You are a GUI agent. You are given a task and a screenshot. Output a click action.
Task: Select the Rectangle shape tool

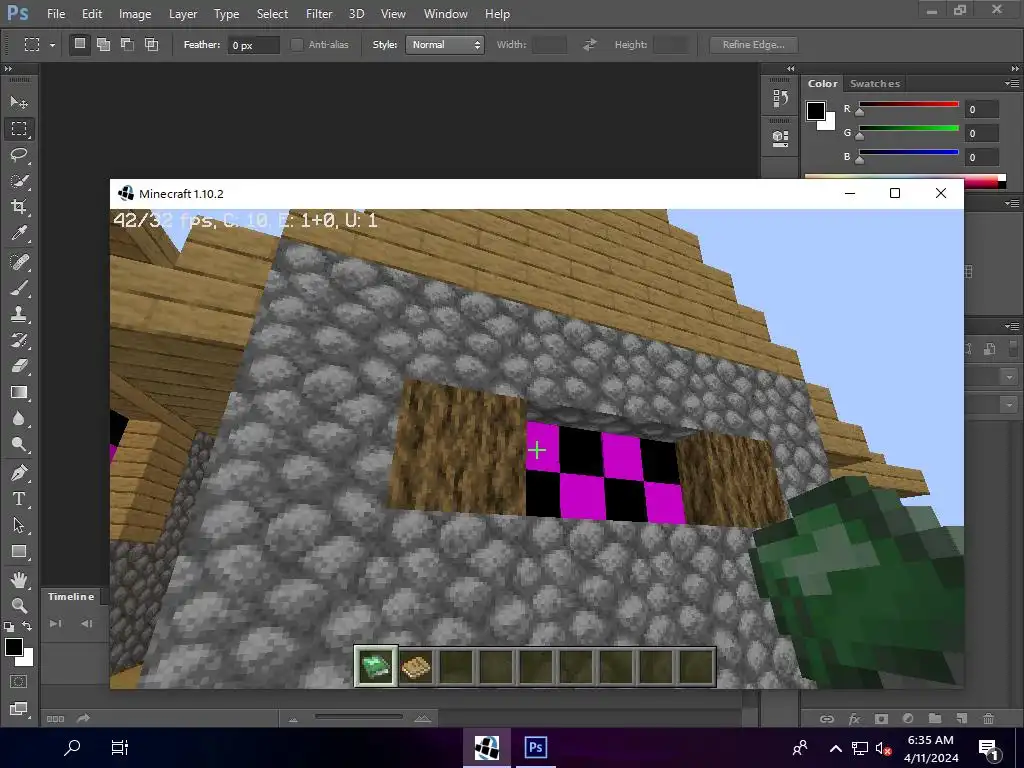[x=19, y=551]
